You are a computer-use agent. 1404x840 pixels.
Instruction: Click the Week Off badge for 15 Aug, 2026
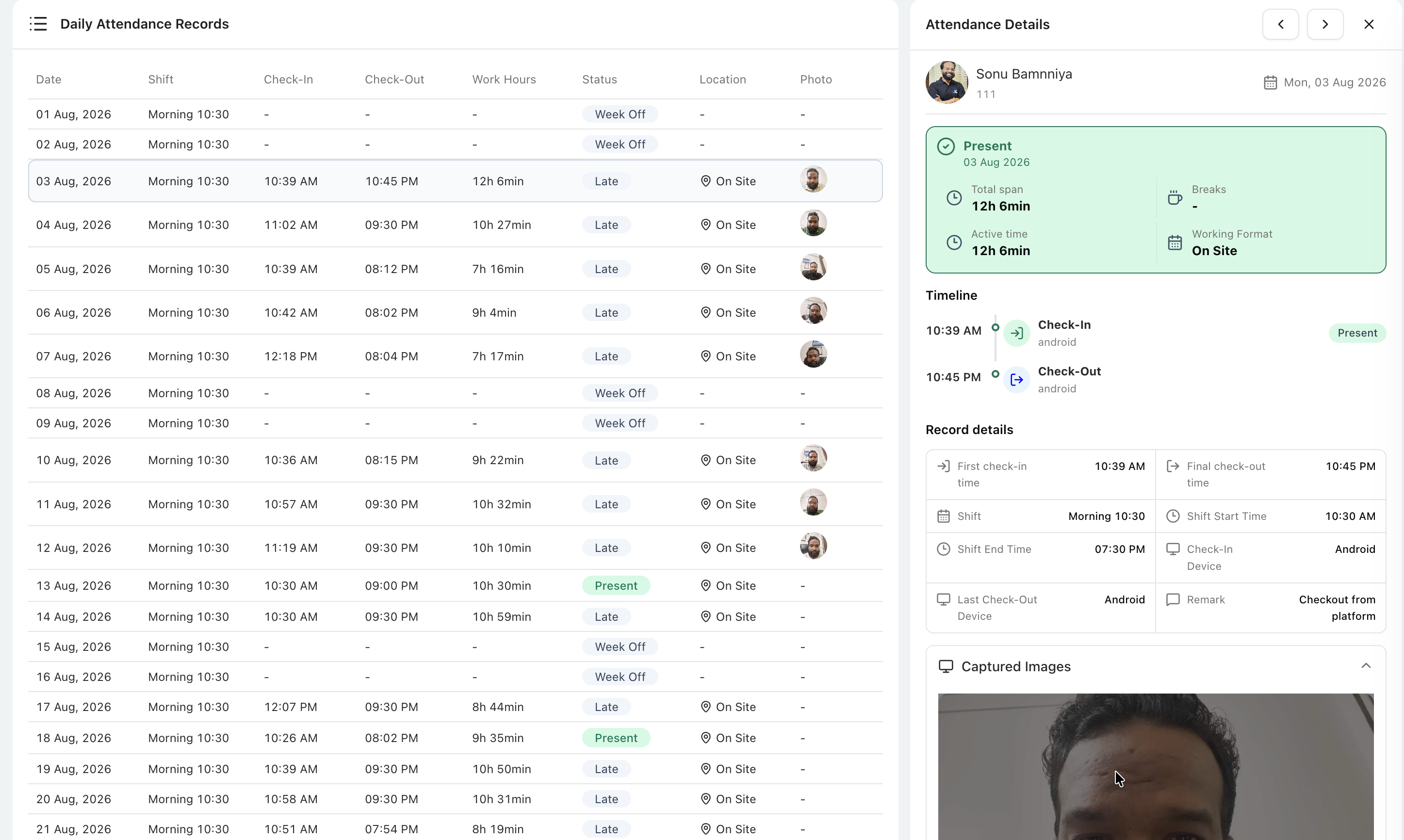620,646
